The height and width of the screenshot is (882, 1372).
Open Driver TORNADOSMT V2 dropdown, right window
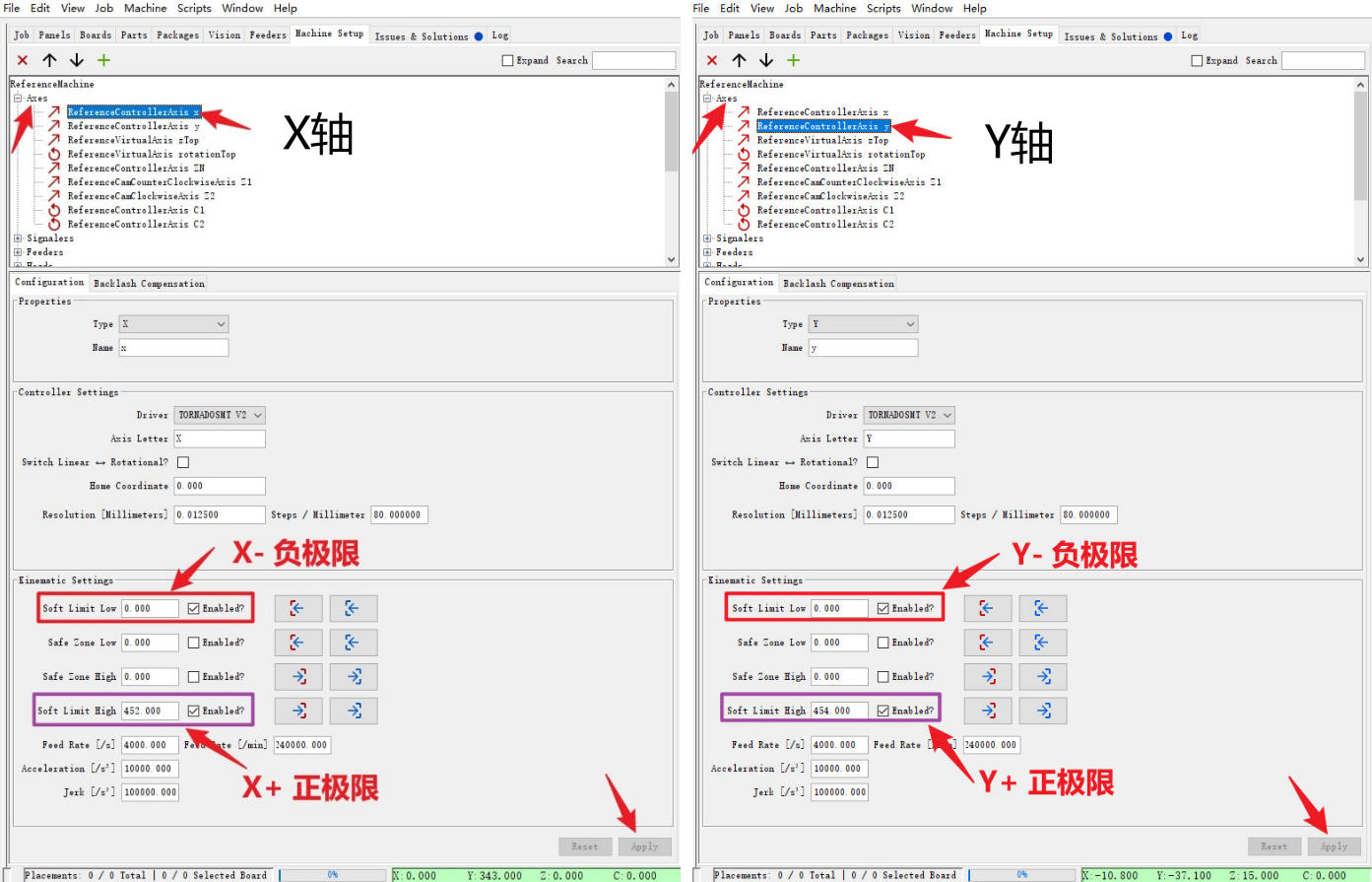(x=909, y=415)
